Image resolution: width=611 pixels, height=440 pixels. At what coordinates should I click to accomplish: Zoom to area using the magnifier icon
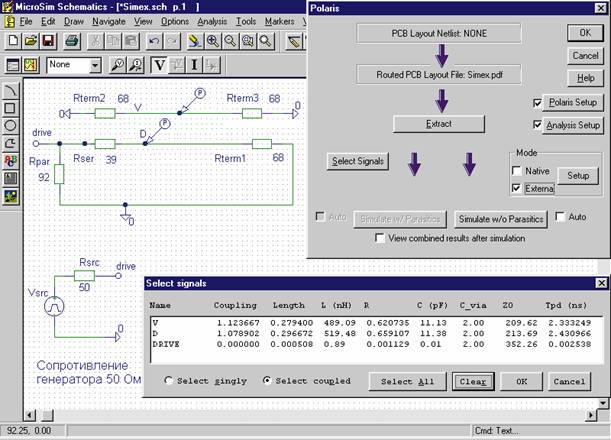pos(248,41)
